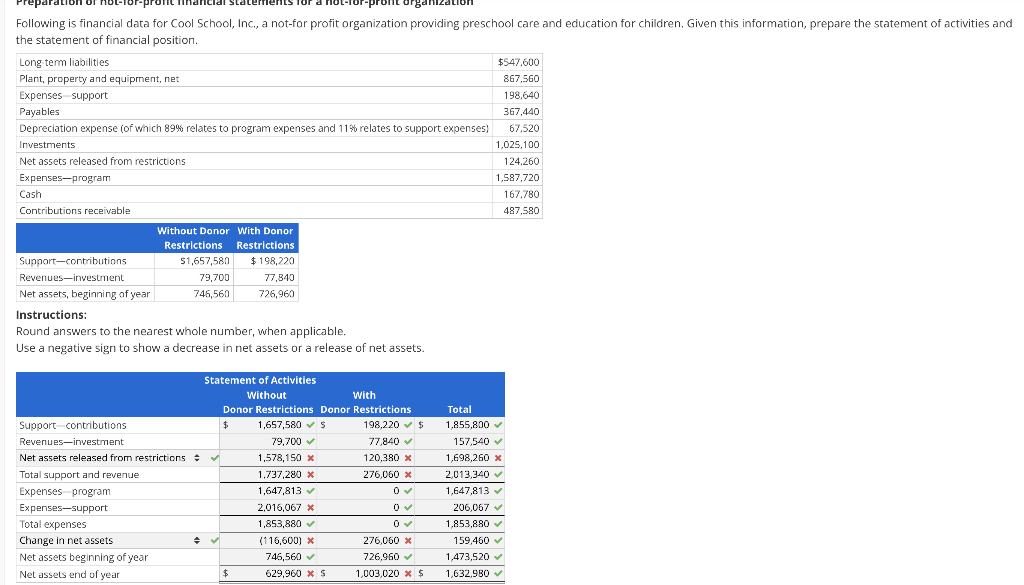Click the red X next to 1,578,150

pyautogui.click(x=311, y=458)
